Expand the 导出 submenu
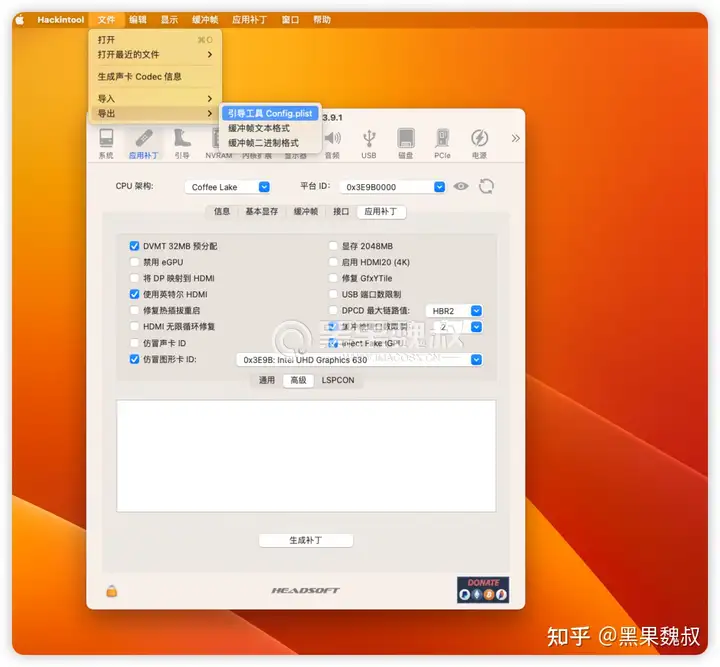This screenshot has width=720, height=667. pos(155,113)
